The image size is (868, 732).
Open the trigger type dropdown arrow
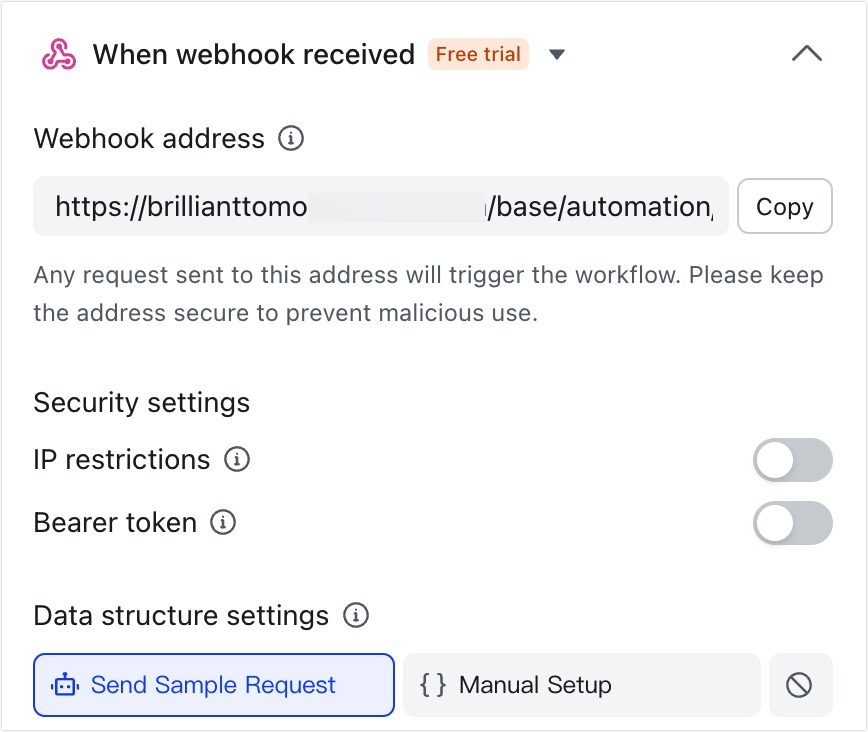[557, 55]
